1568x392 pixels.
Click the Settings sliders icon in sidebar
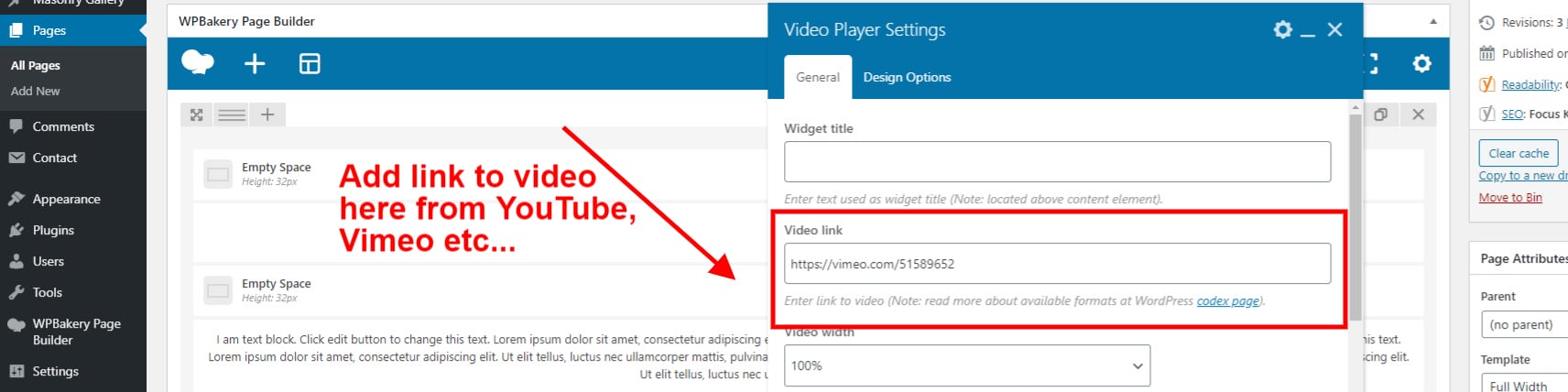[16, 371]
